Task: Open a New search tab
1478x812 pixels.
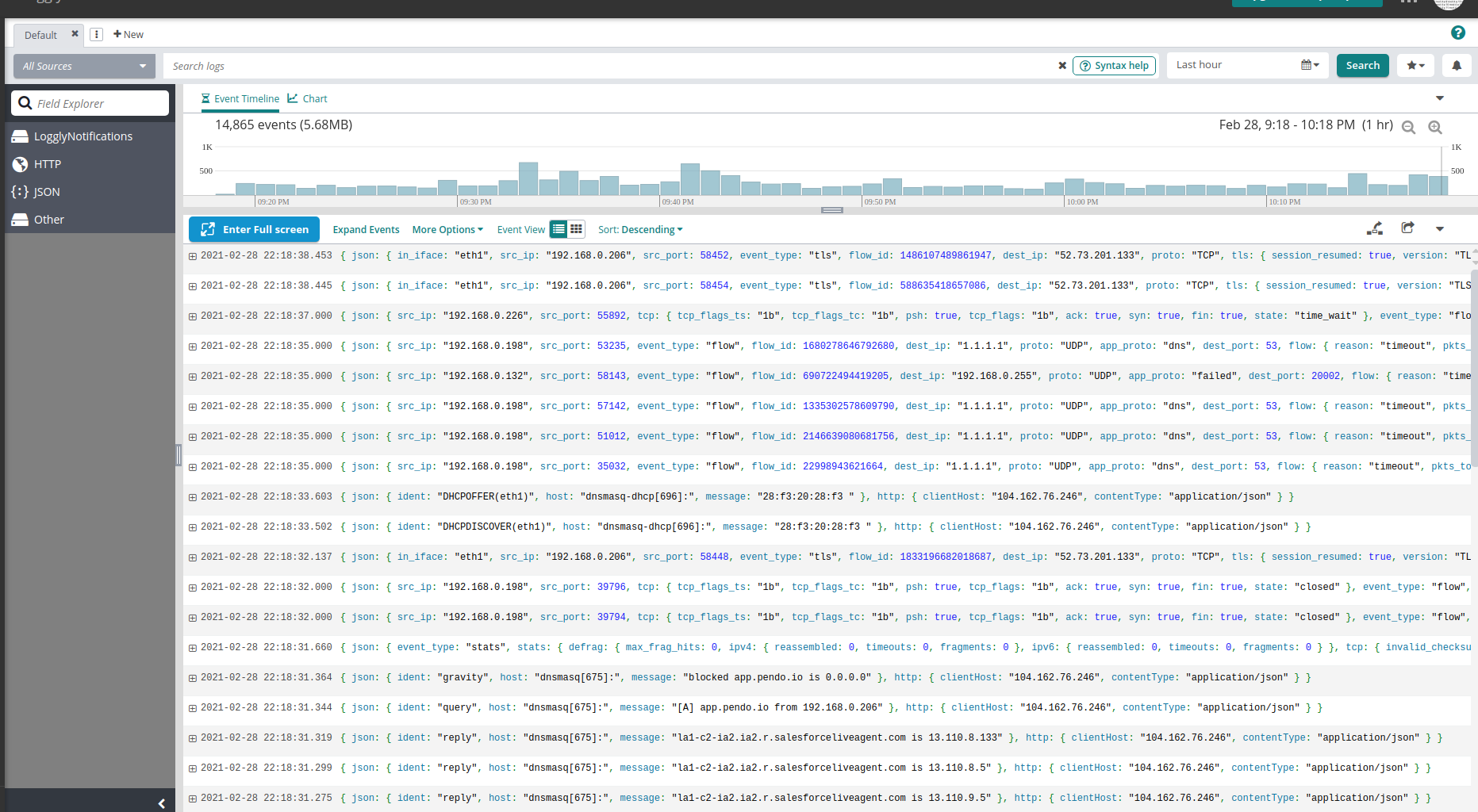Action: (x=129, y=34)
